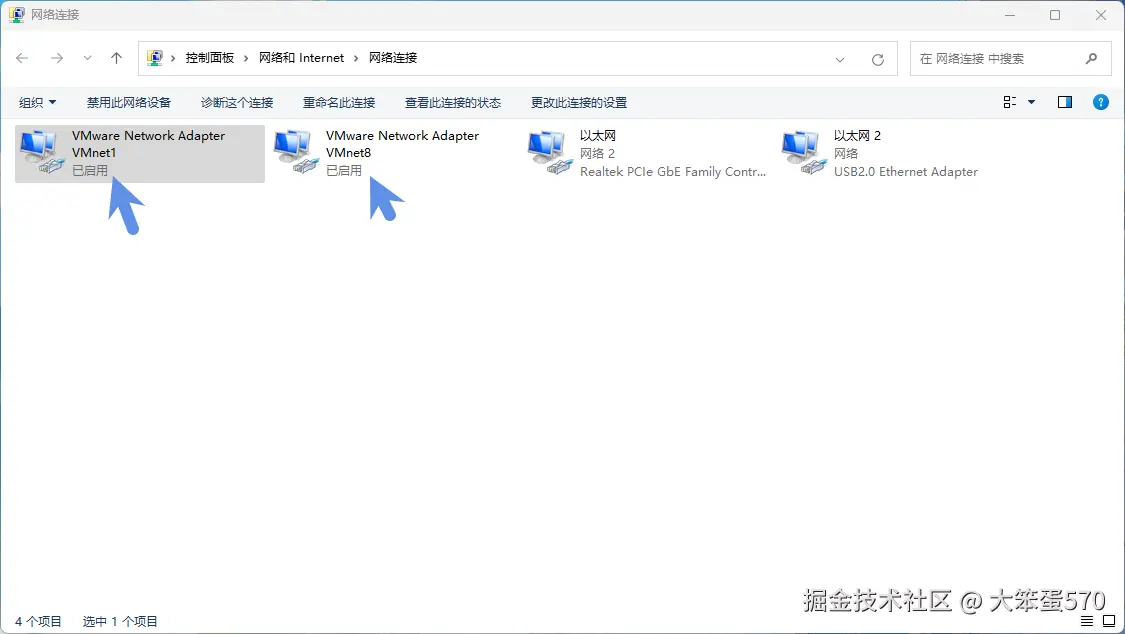Screen dimensions: 1125x634
Task: Select the VMware Network Adapter VMnet8 icon
Action: tap(295, 150)
